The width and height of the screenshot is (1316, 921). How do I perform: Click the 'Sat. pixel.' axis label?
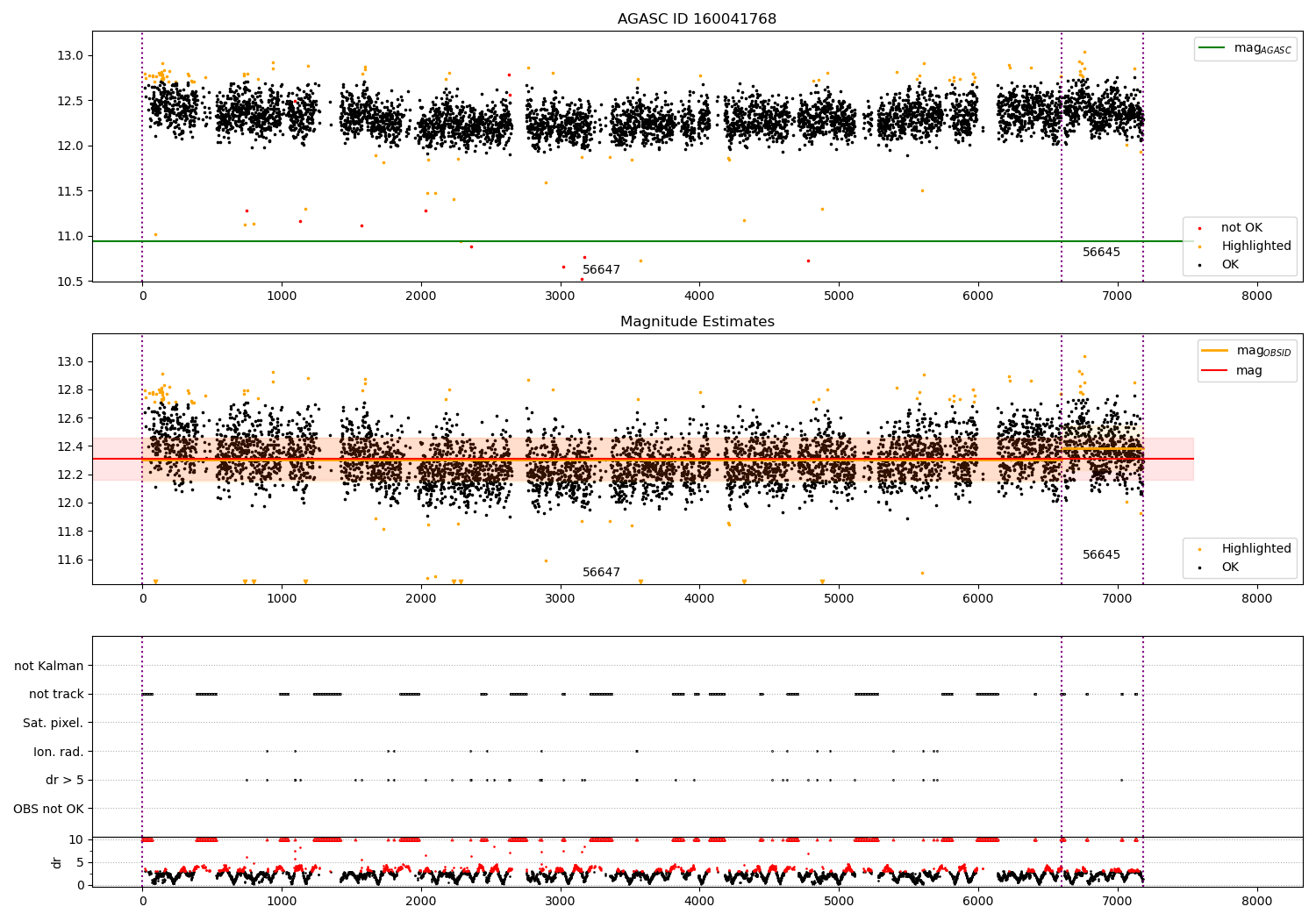click(x=54, y=723)
